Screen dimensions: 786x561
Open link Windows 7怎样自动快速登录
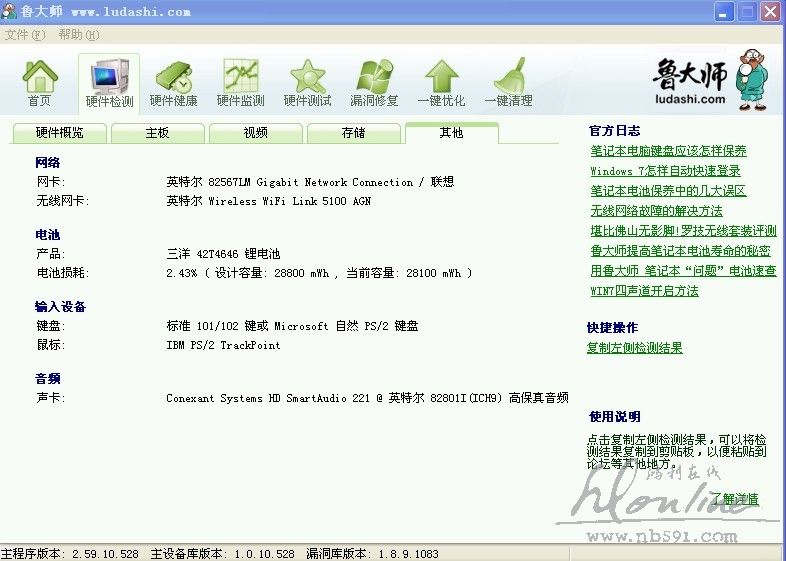click(665, 171)
